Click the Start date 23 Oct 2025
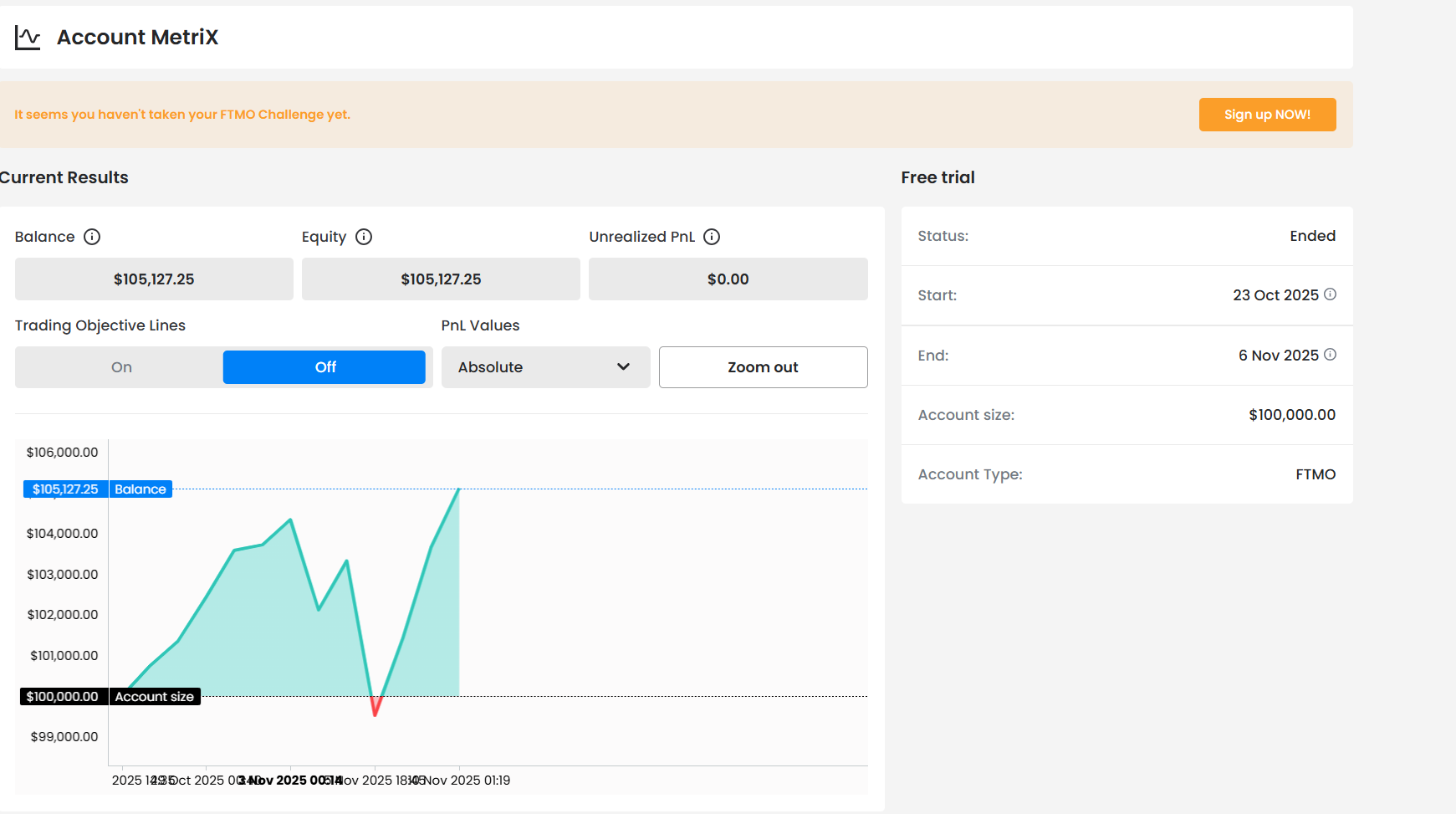Screen dimensions: 1456x814 point(1275,295)
